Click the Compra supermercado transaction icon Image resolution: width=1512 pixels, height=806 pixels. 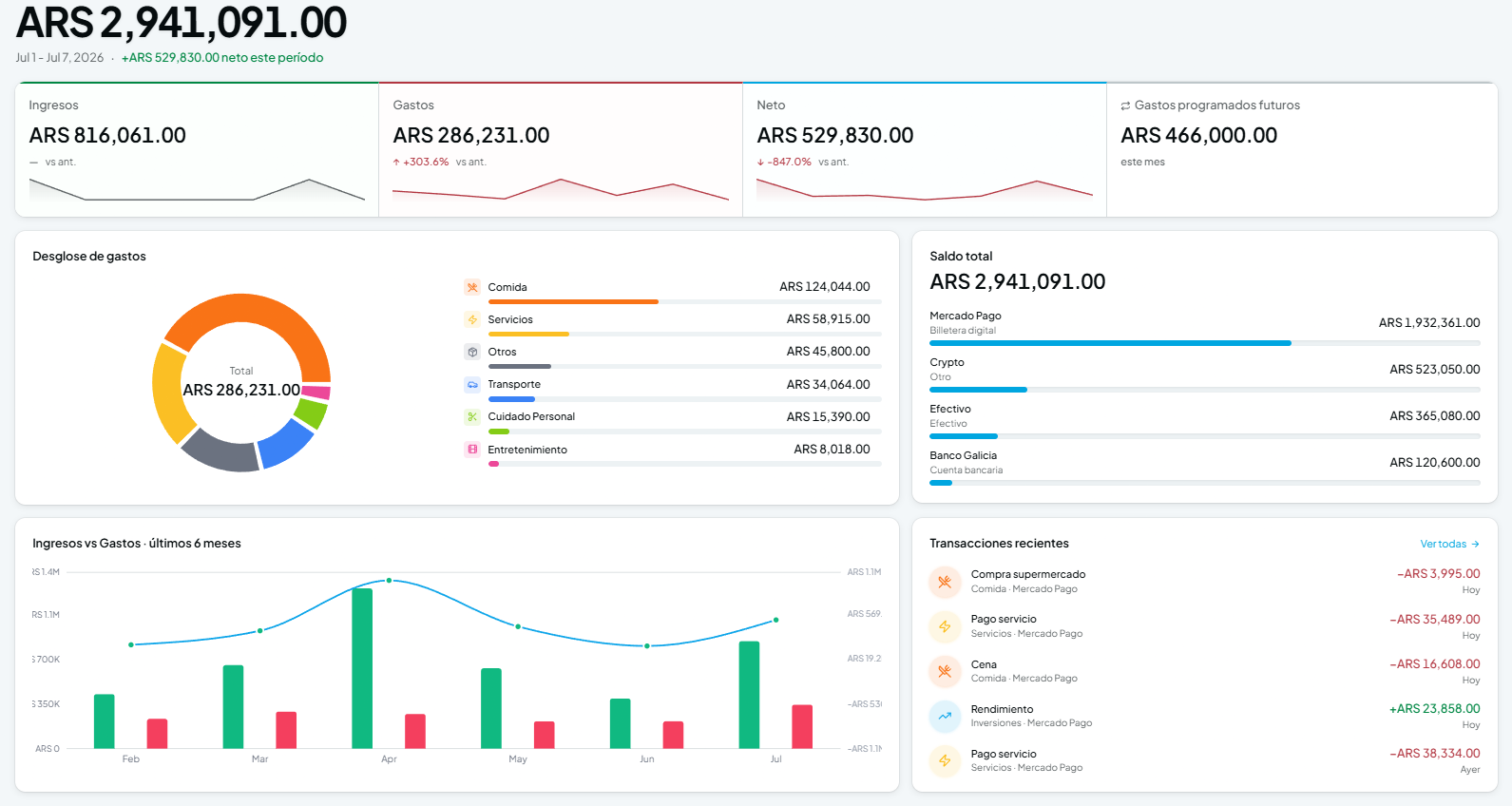[945, 582]
